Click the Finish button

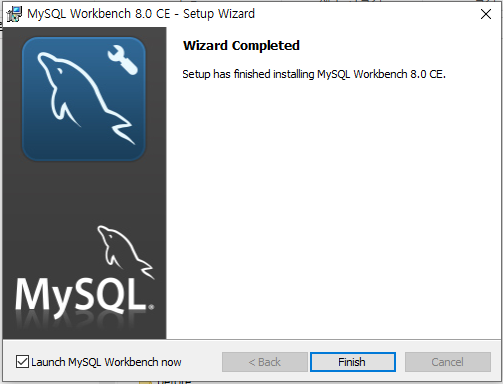[x=353, y=362]
